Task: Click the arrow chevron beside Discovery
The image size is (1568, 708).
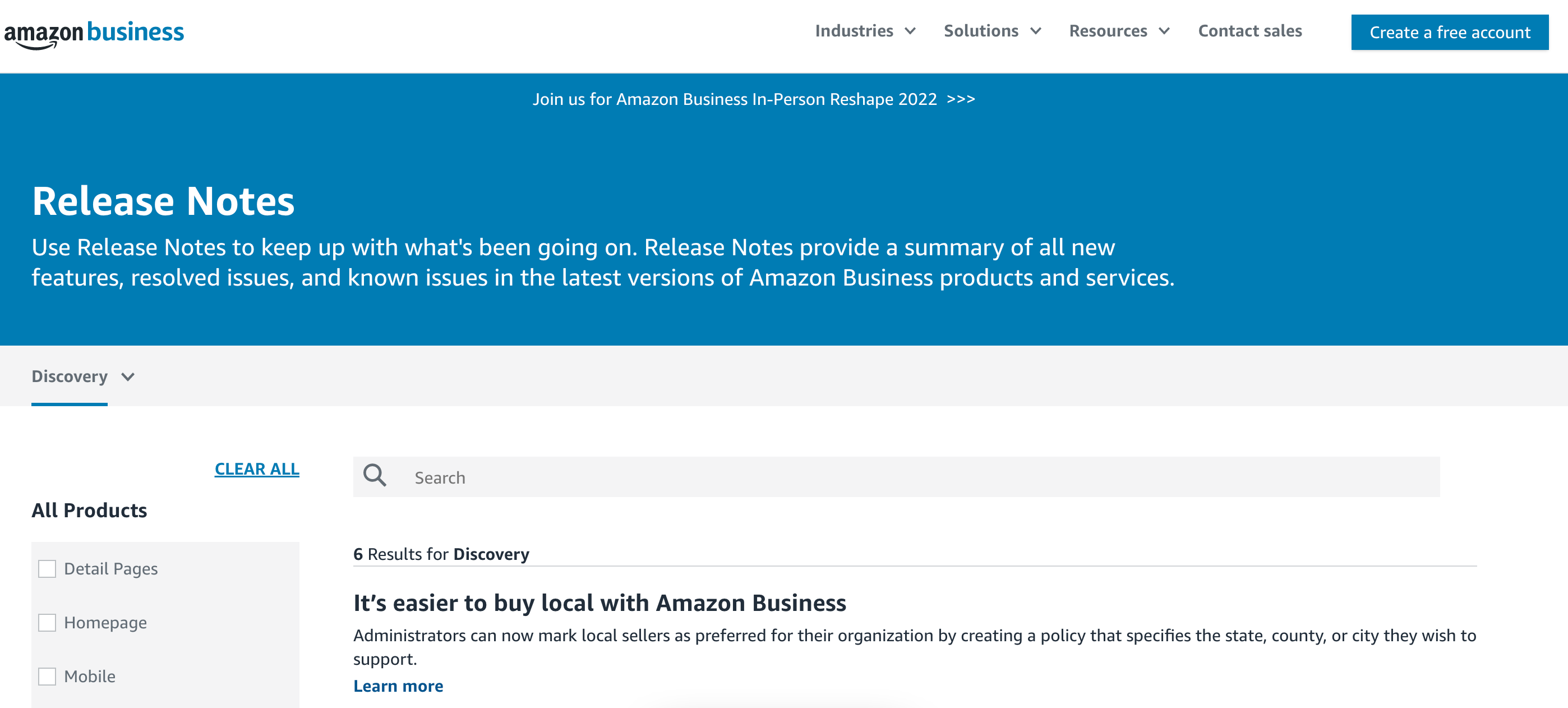Action: point(128,377)
